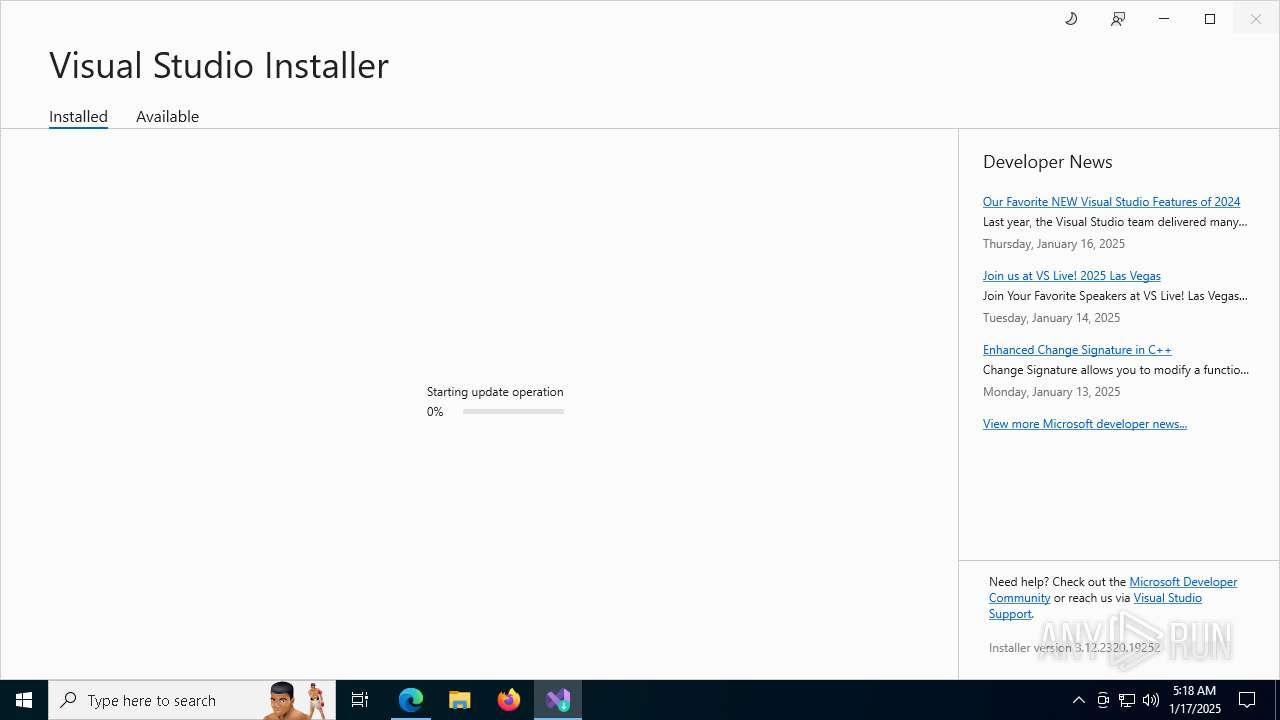Click the Visual Studio Installer taskbar icon
This screenshot has height=720, width=1280.
pos(558,700)
